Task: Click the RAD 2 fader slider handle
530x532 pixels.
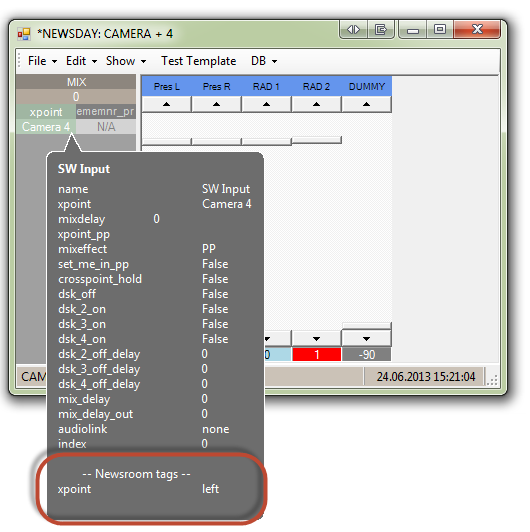Action: 317,140
